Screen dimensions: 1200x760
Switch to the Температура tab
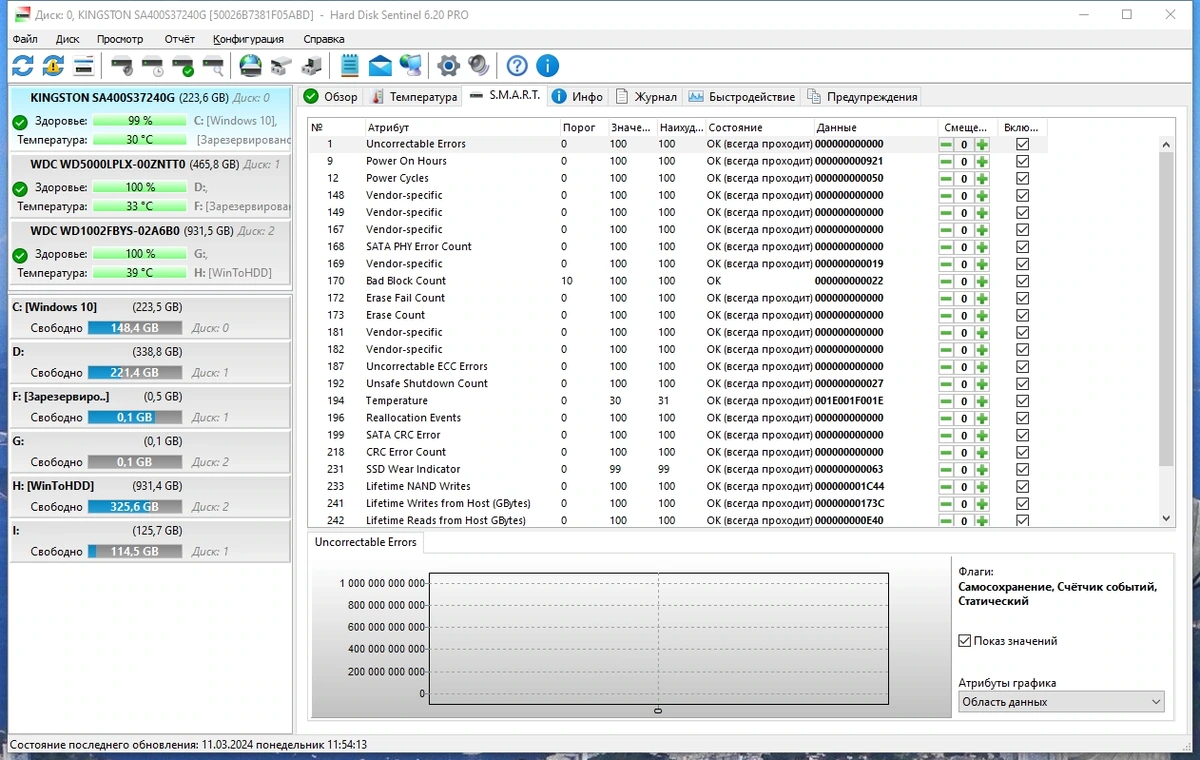413,97
